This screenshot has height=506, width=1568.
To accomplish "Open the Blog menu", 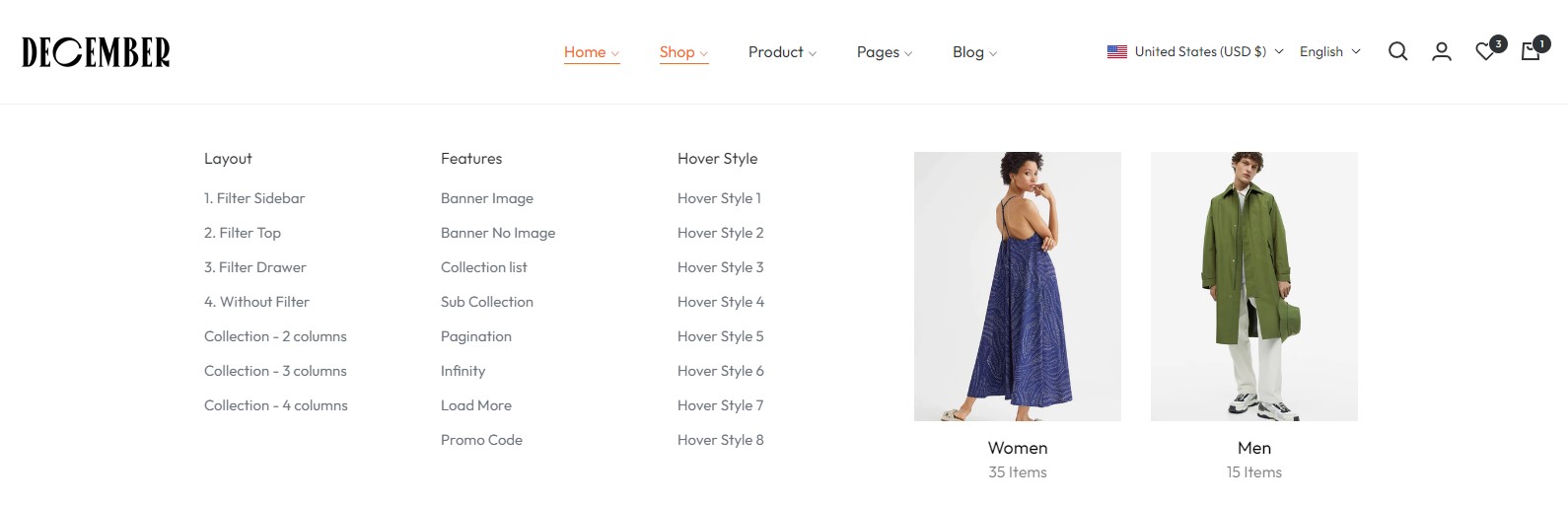I will (973, 52).
